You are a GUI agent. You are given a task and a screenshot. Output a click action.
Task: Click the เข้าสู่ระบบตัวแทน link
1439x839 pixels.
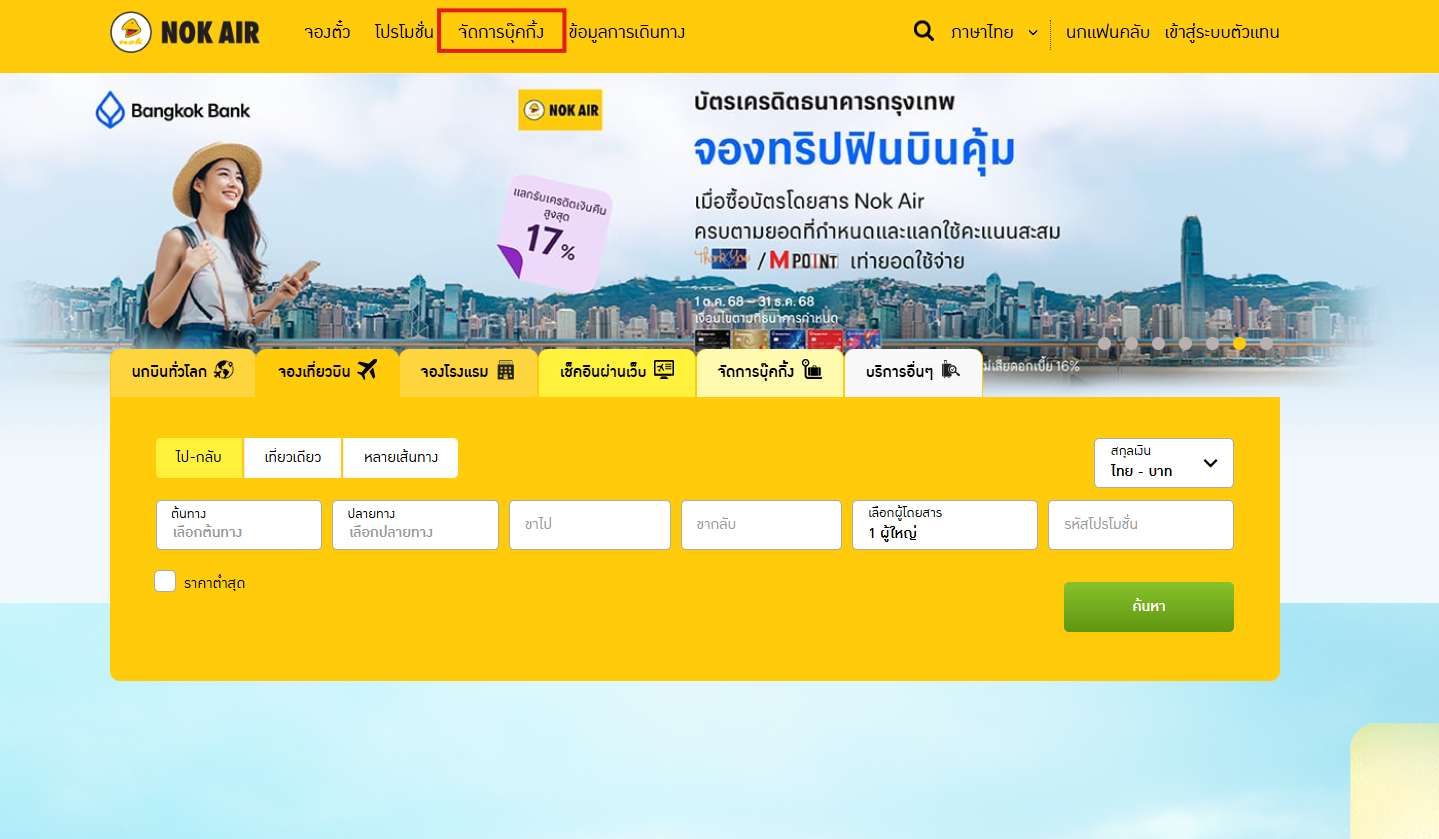1219,31
